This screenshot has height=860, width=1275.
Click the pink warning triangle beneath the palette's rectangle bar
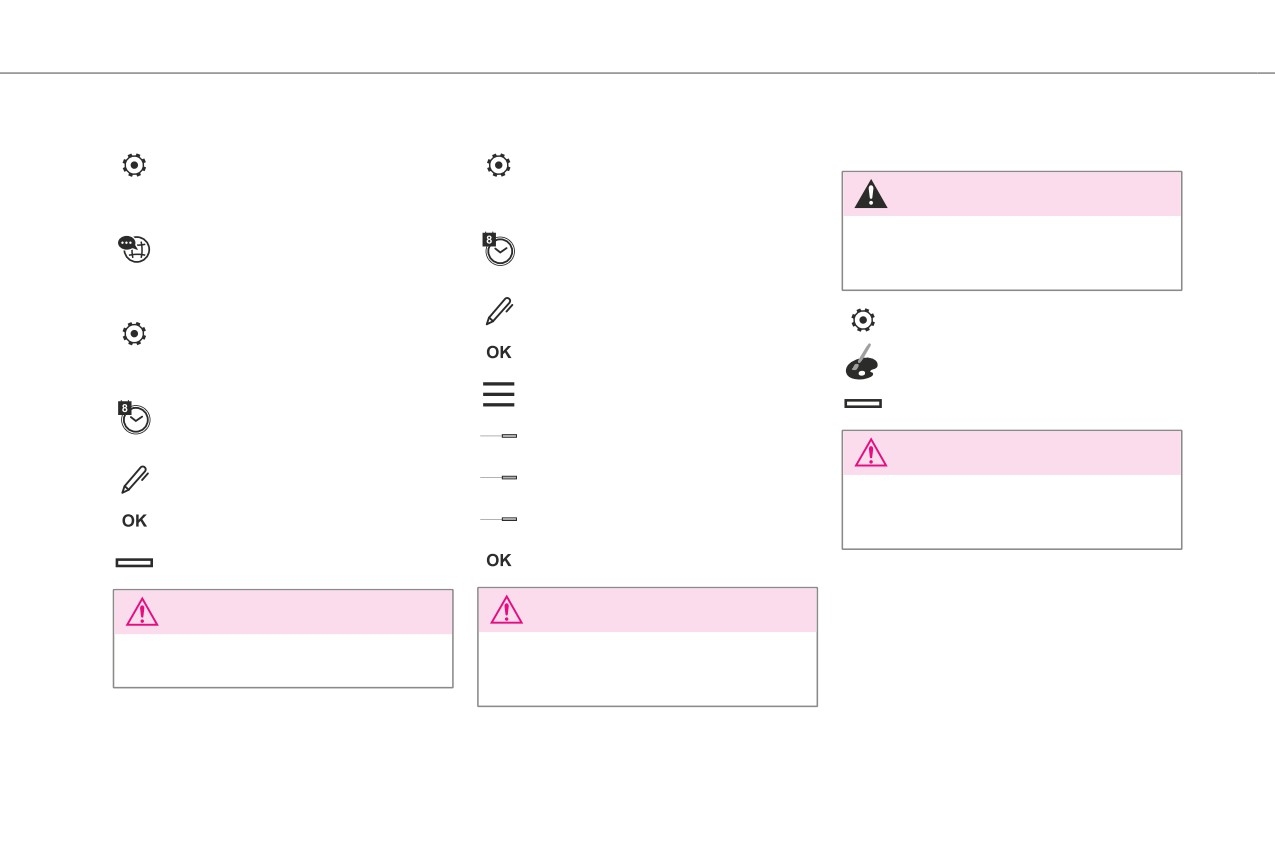click(x=871, y=453)
